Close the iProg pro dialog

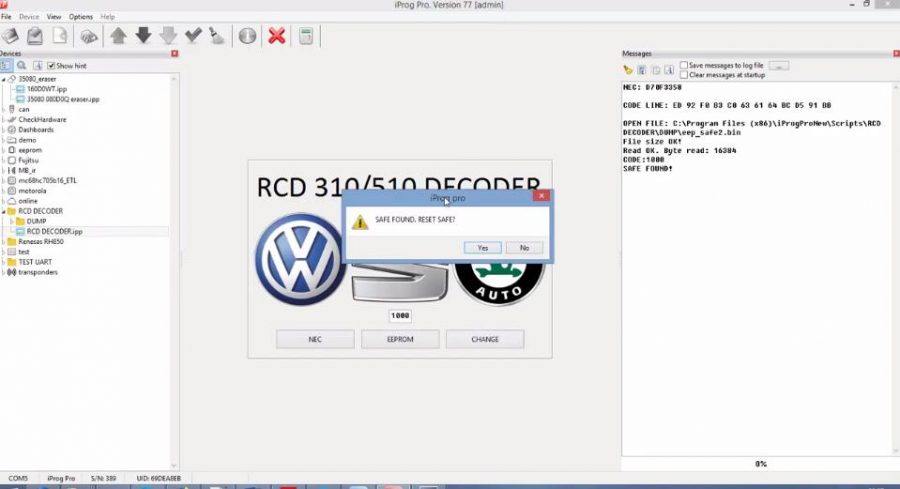point(541,196)
